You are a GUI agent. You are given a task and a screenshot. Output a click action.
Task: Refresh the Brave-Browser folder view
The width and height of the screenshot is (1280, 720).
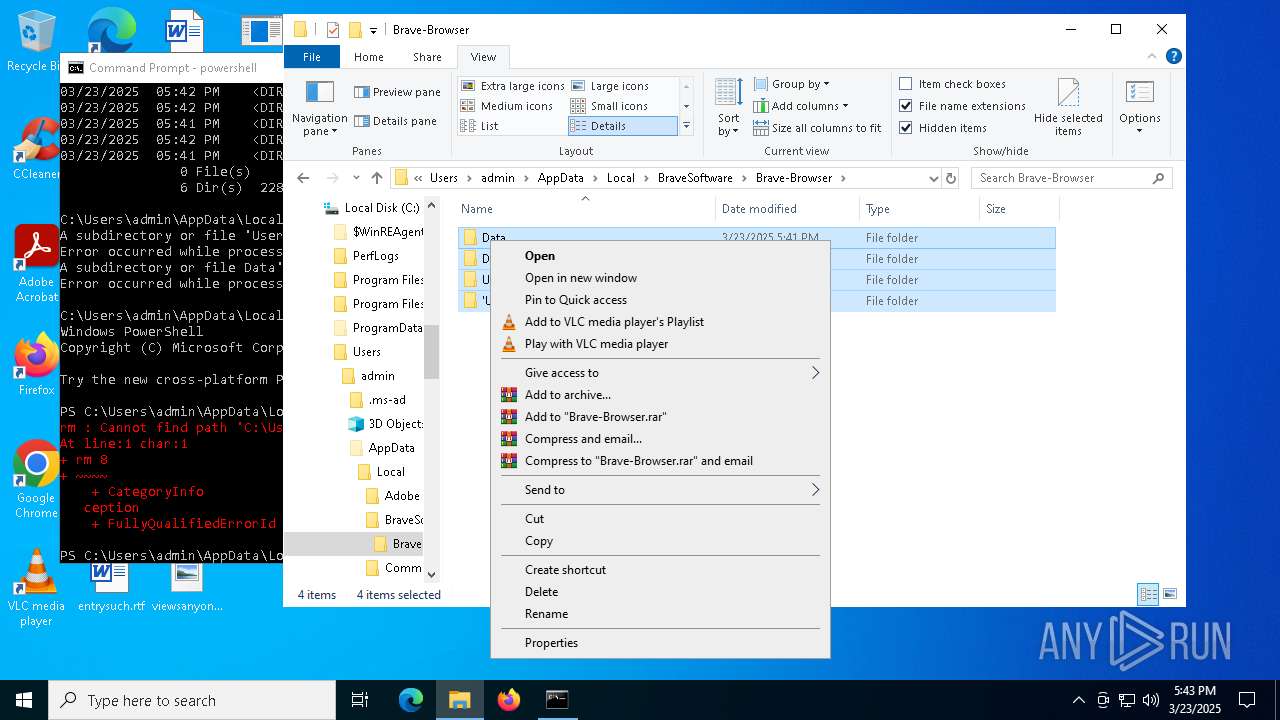951,178
